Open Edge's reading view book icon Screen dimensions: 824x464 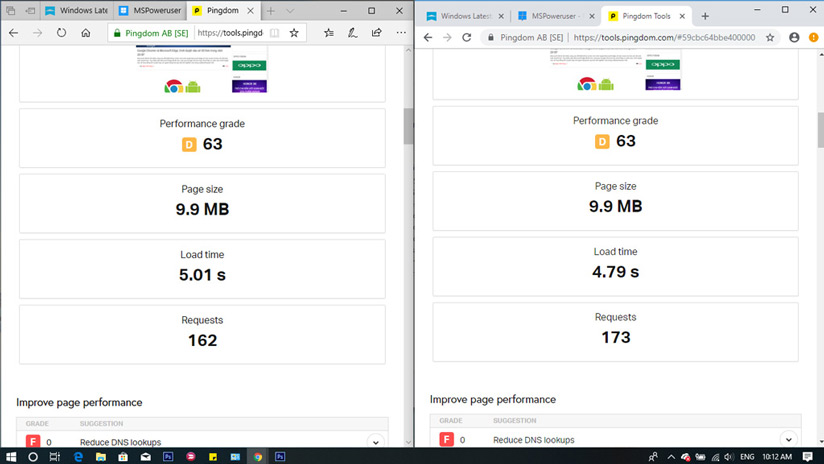point(274,33)
